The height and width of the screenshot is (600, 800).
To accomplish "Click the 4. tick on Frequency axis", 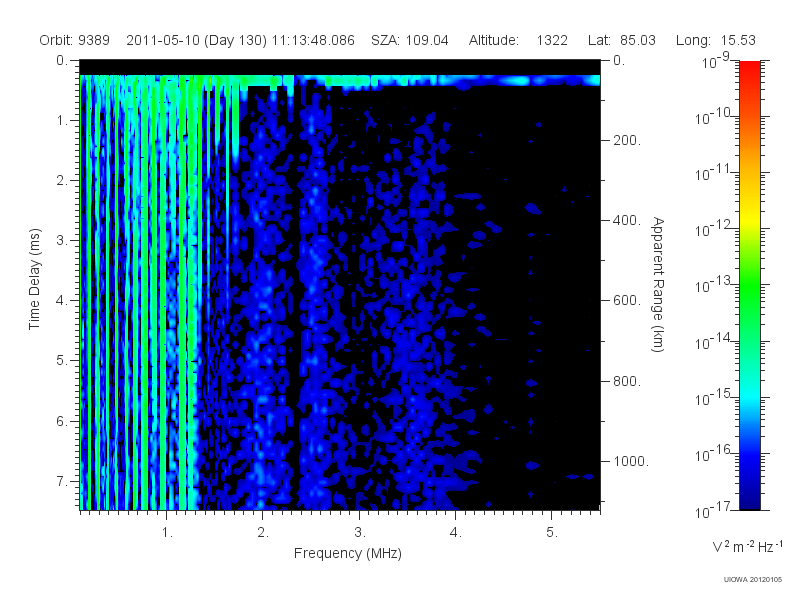I will (x=456, y=533).
